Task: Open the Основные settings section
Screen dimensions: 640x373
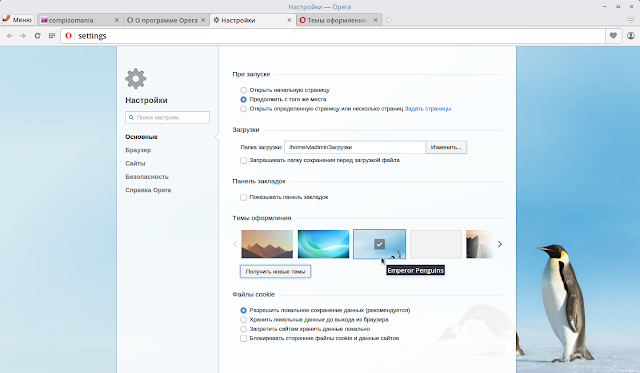Action: [x=141, y=137]
